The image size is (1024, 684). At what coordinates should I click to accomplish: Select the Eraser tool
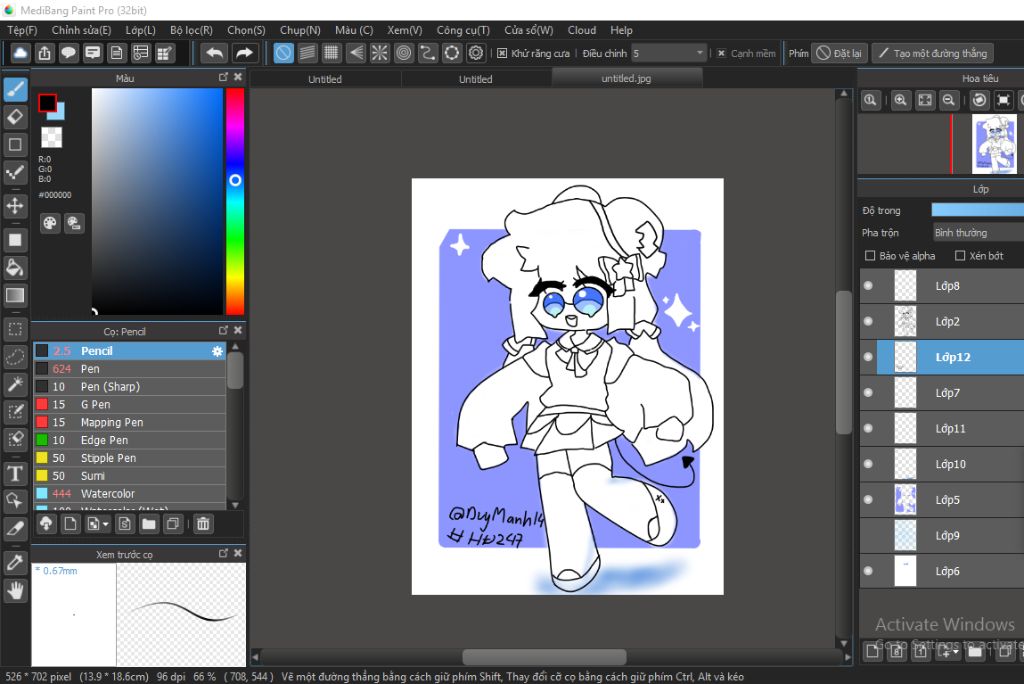tap(16, 117)
